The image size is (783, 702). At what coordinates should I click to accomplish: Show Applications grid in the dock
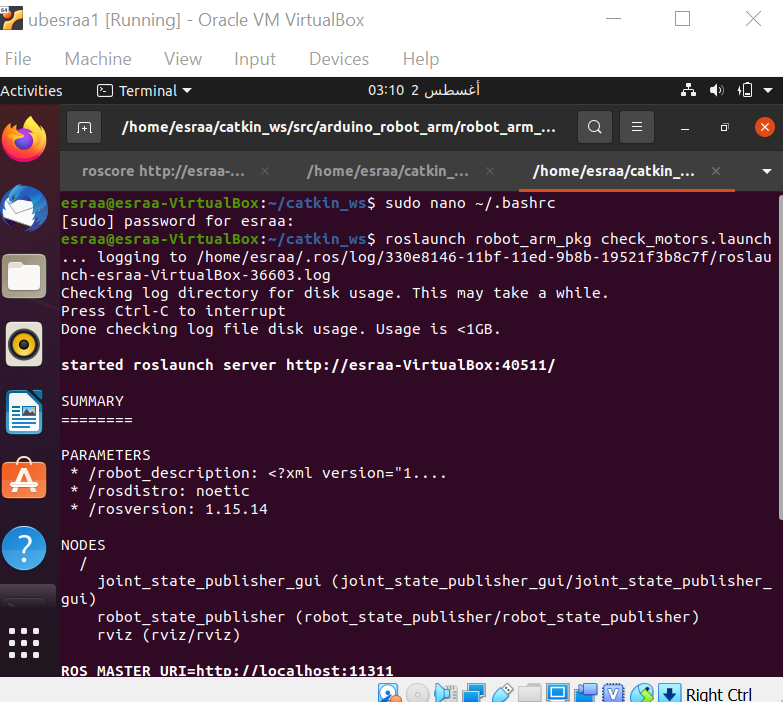(24, 643)
